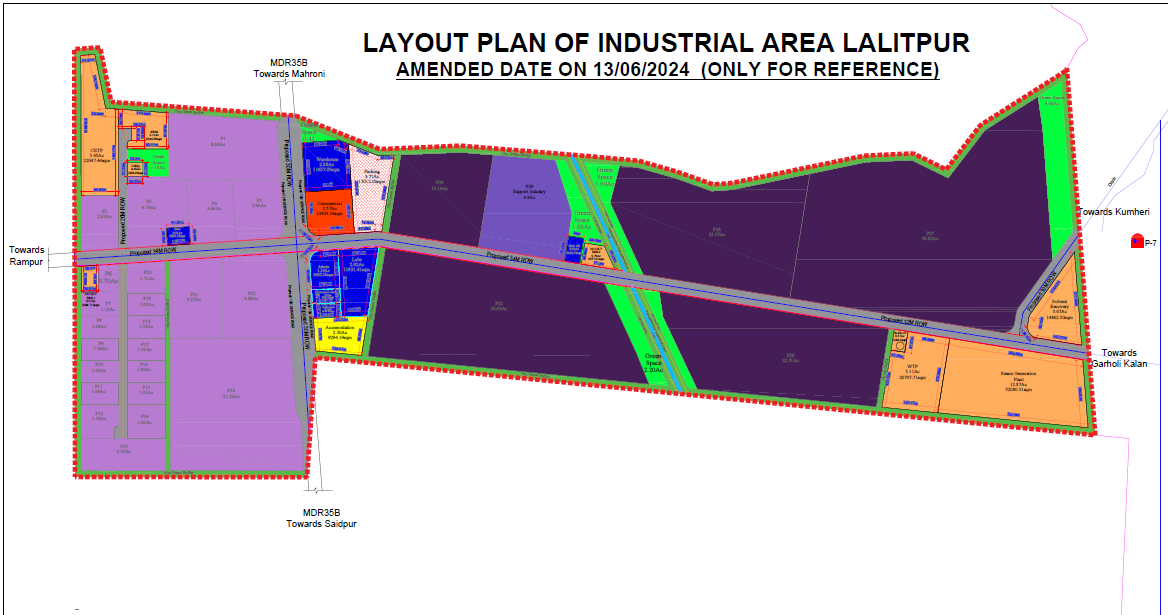Click the 'MDR35B Towards Saidpur' label
The width and height of the screenshot is (1168, 615).
[x=321, y=518]
